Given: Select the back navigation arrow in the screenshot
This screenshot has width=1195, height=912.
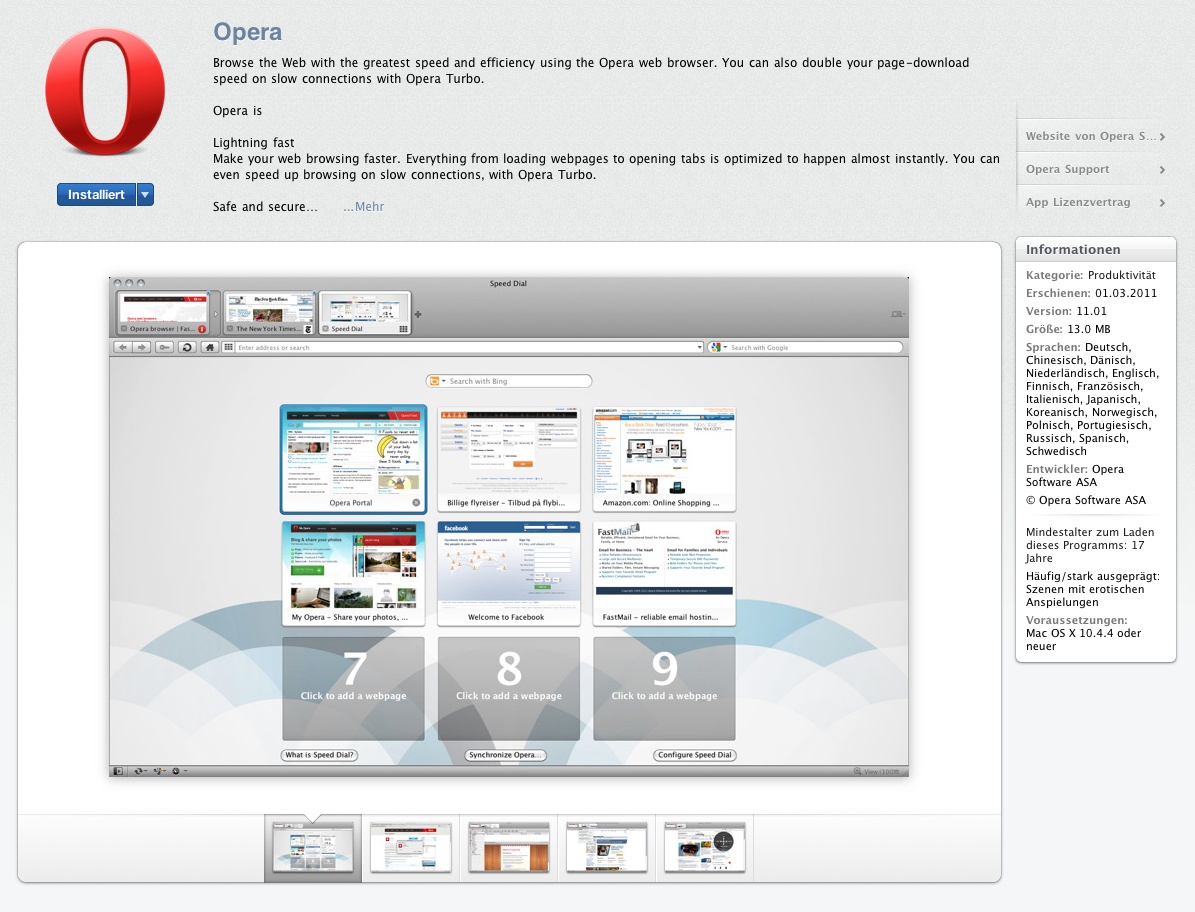Looking at the screenshot, I should pos(123,347).
